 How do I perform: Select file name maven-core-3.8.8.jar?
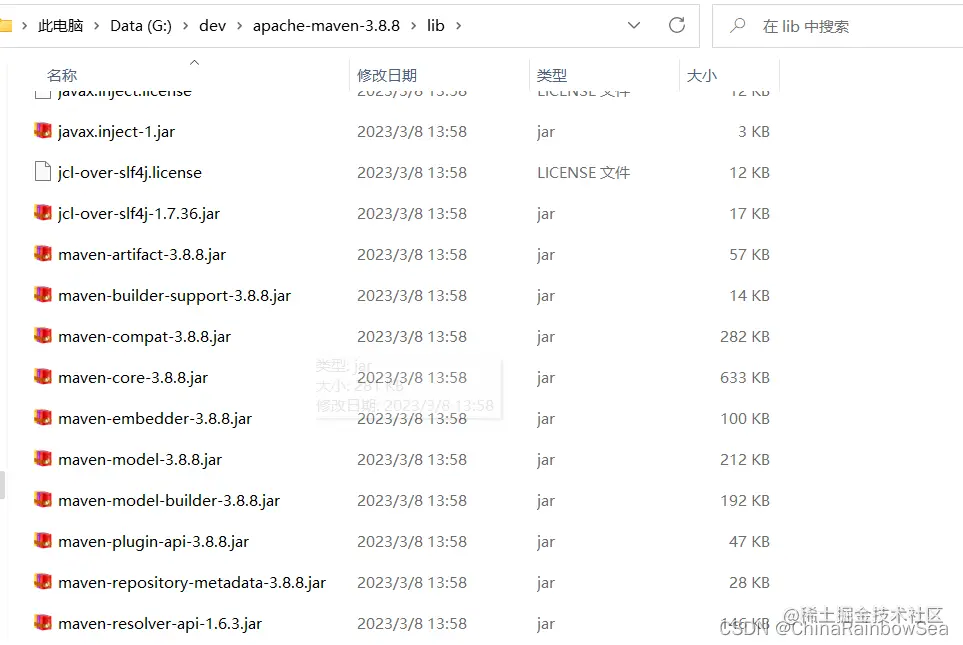[133, 378]
